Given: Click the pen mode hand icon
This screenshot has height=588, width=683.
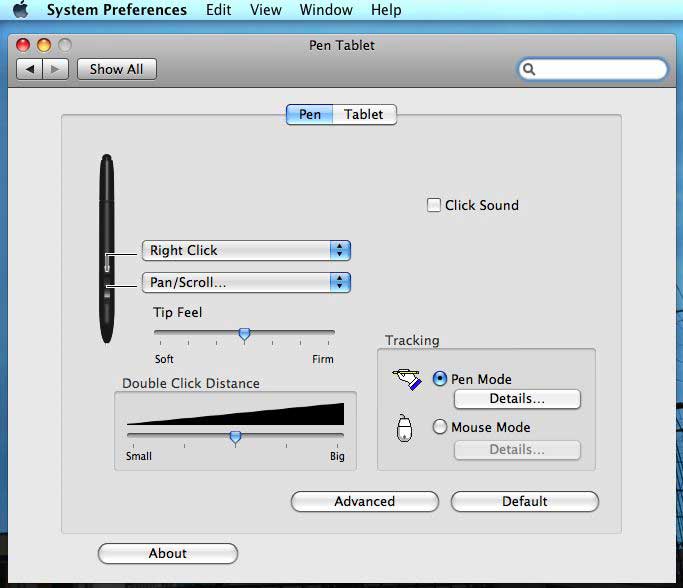Looking at the screenshot, I should pyautogui.click(x=407, y=379).
